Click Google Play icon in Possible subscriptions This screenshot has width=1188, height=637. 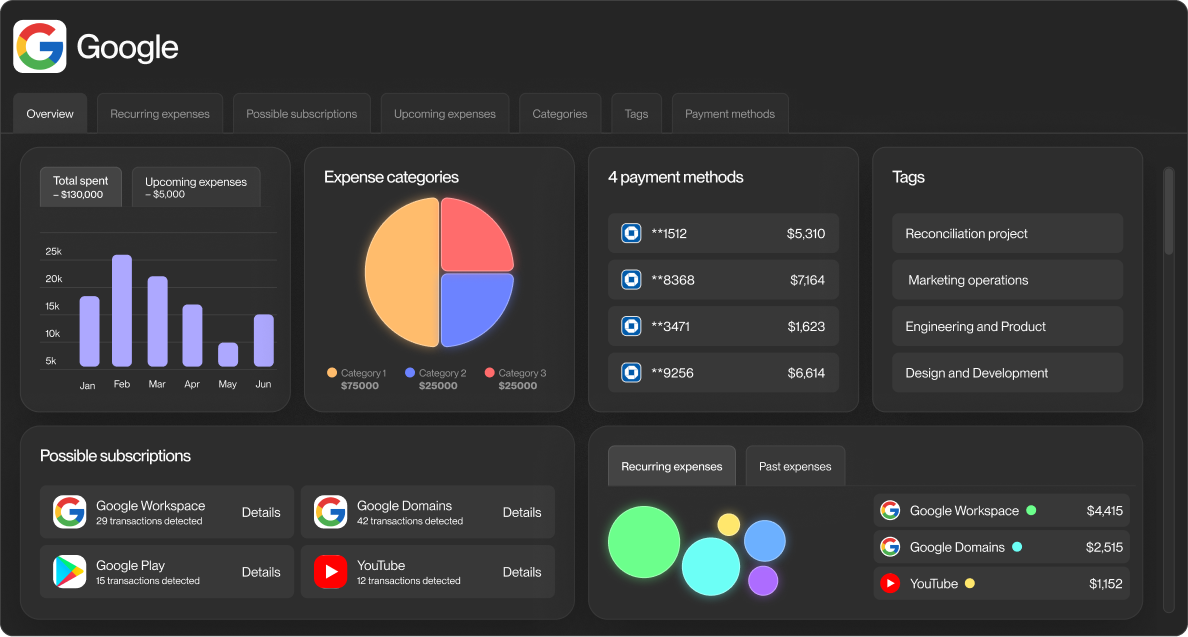70,572
